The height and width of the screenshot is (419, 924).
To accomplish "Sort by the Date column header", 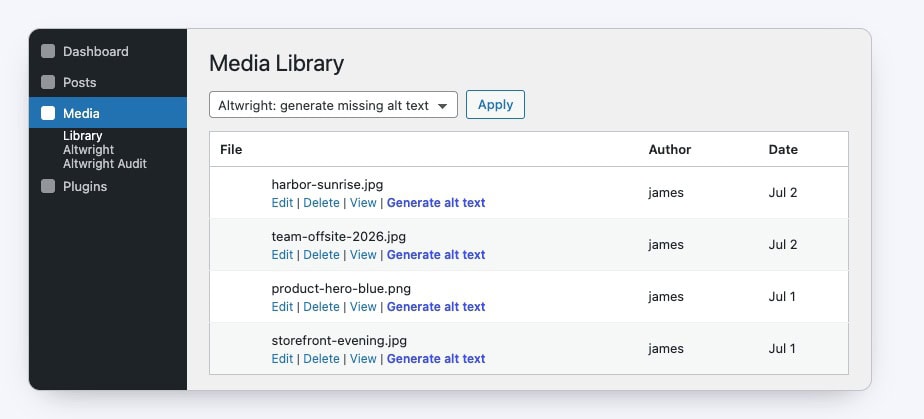I will [x=783, y=150].
